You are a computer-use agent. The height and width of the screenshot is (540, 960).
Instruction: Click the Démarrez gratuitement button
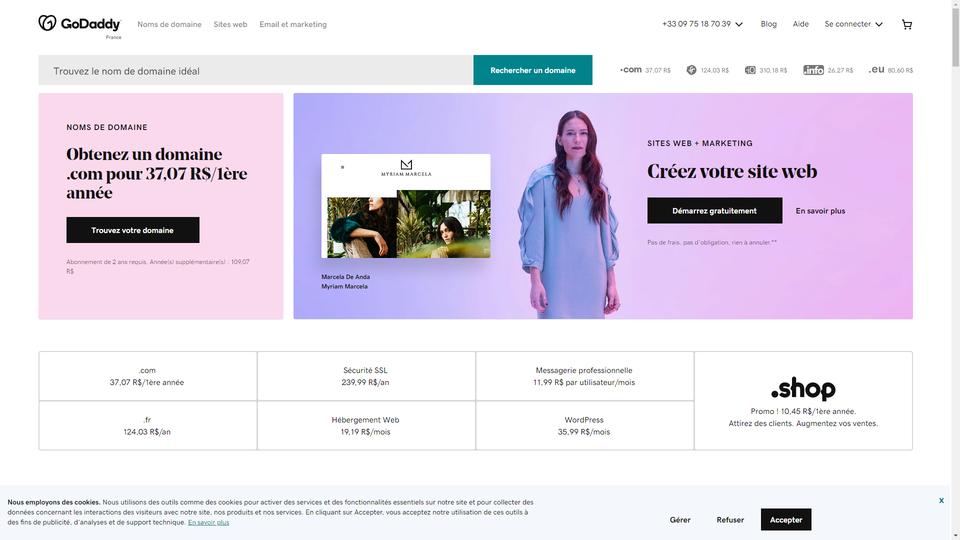[x=714, y=211]
